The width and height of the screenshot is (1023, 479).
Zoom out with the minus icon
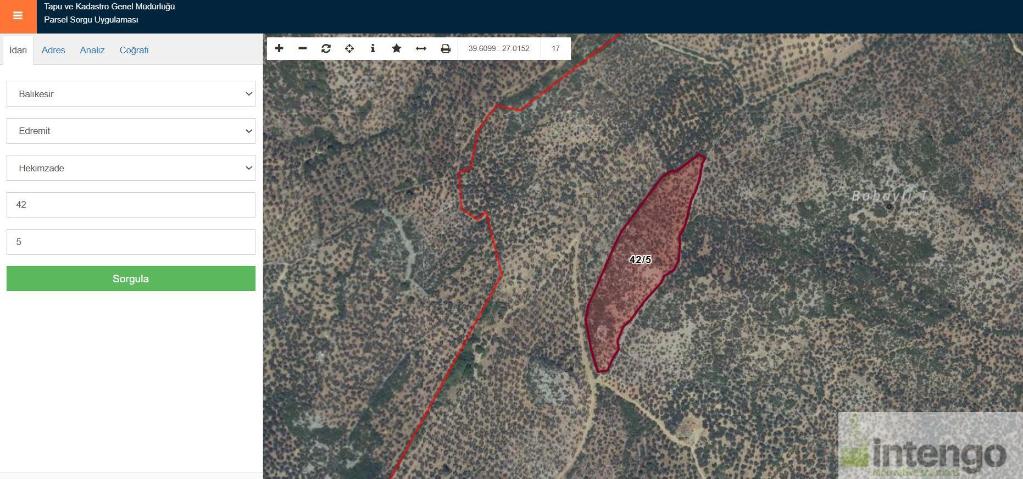(302, 48)
